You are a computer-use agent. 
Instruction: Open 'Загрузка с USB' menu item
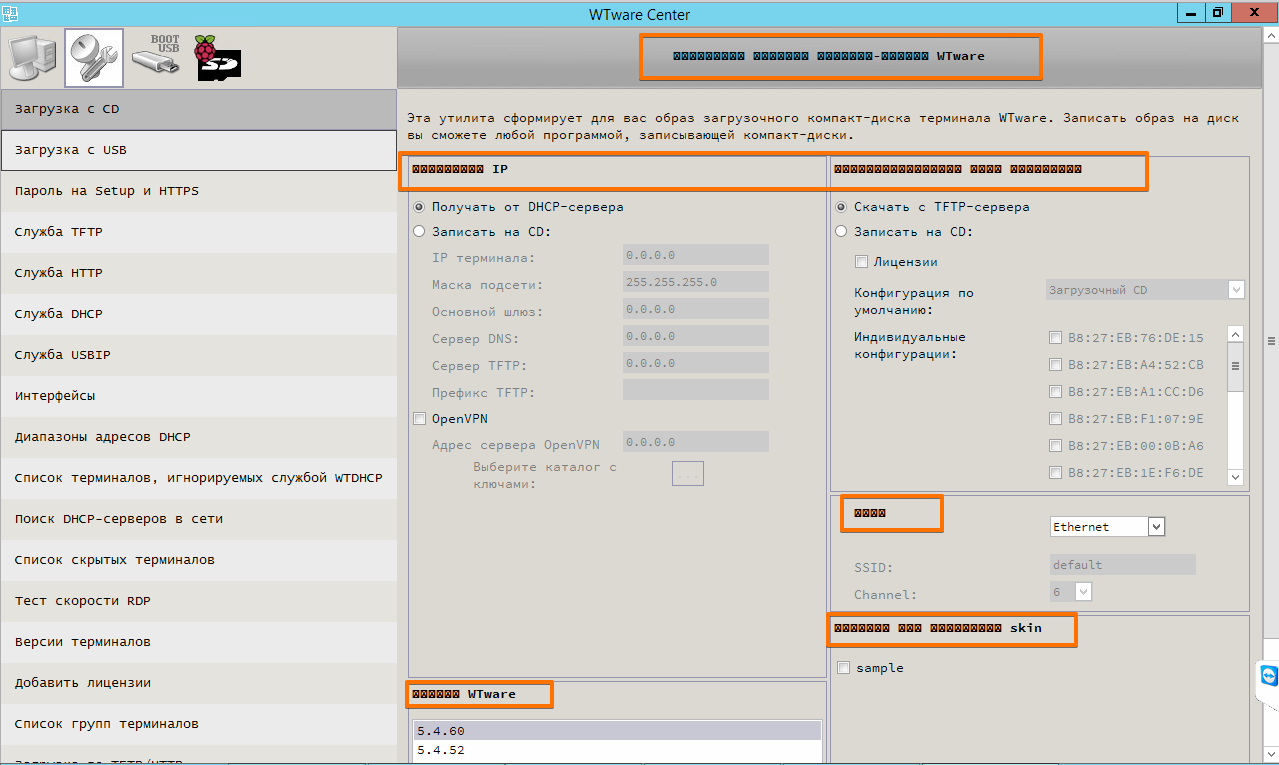199,150
